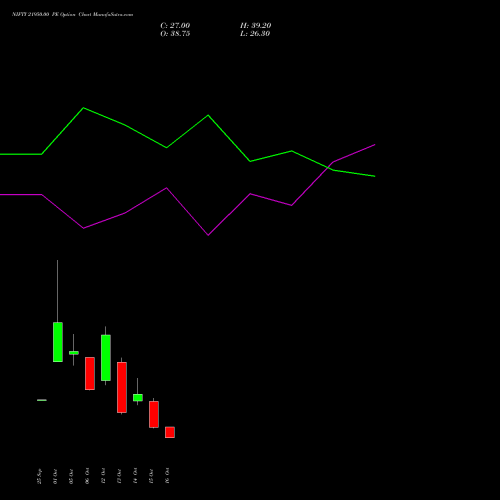Click the green indicator line's highest peak

click(x=83, y=108)
